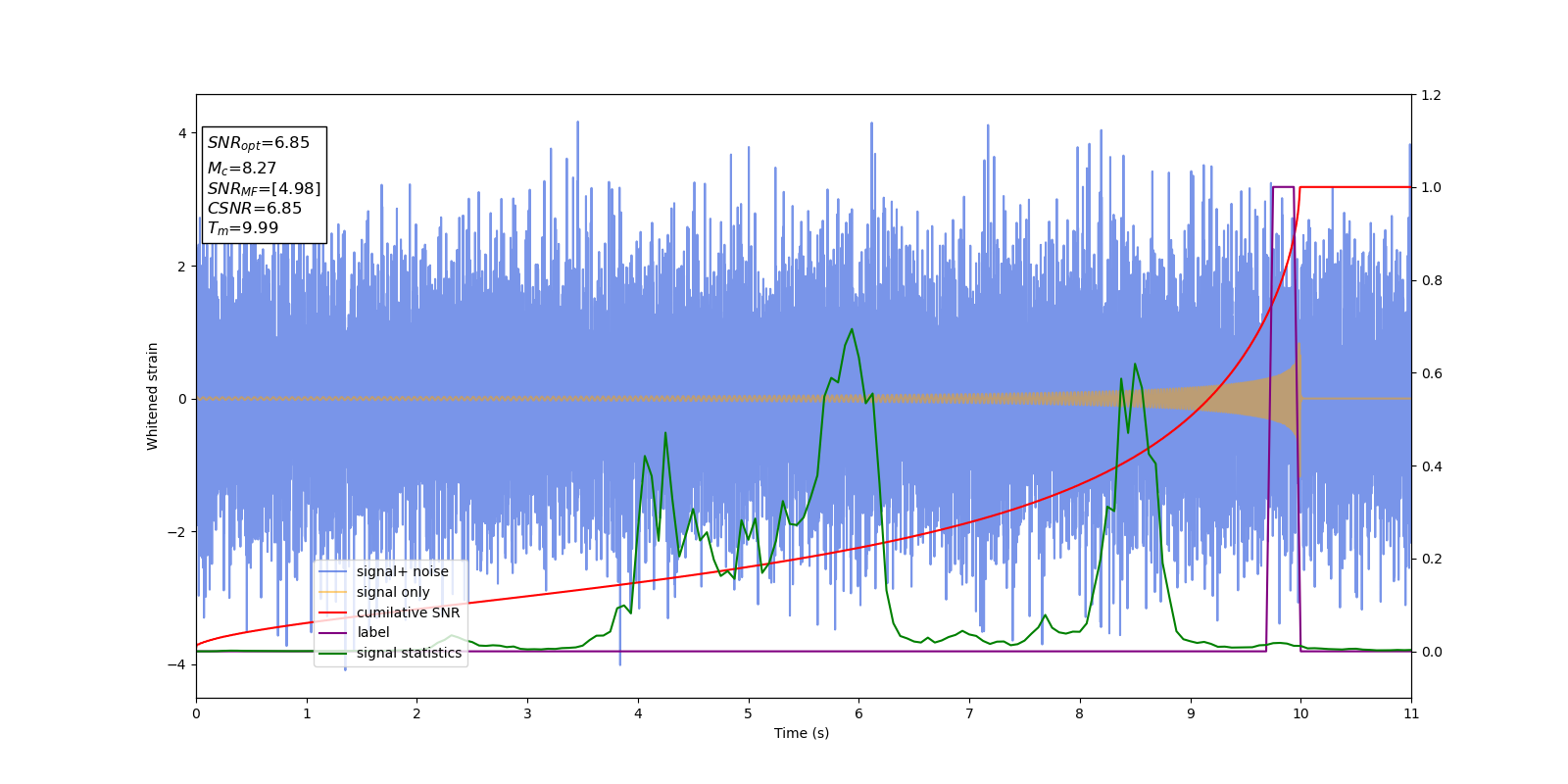The width and height of the screenshot is (1568, 784).
Task: Click the 'Whitened strain' y-axis label
Action: click(153, 396)
